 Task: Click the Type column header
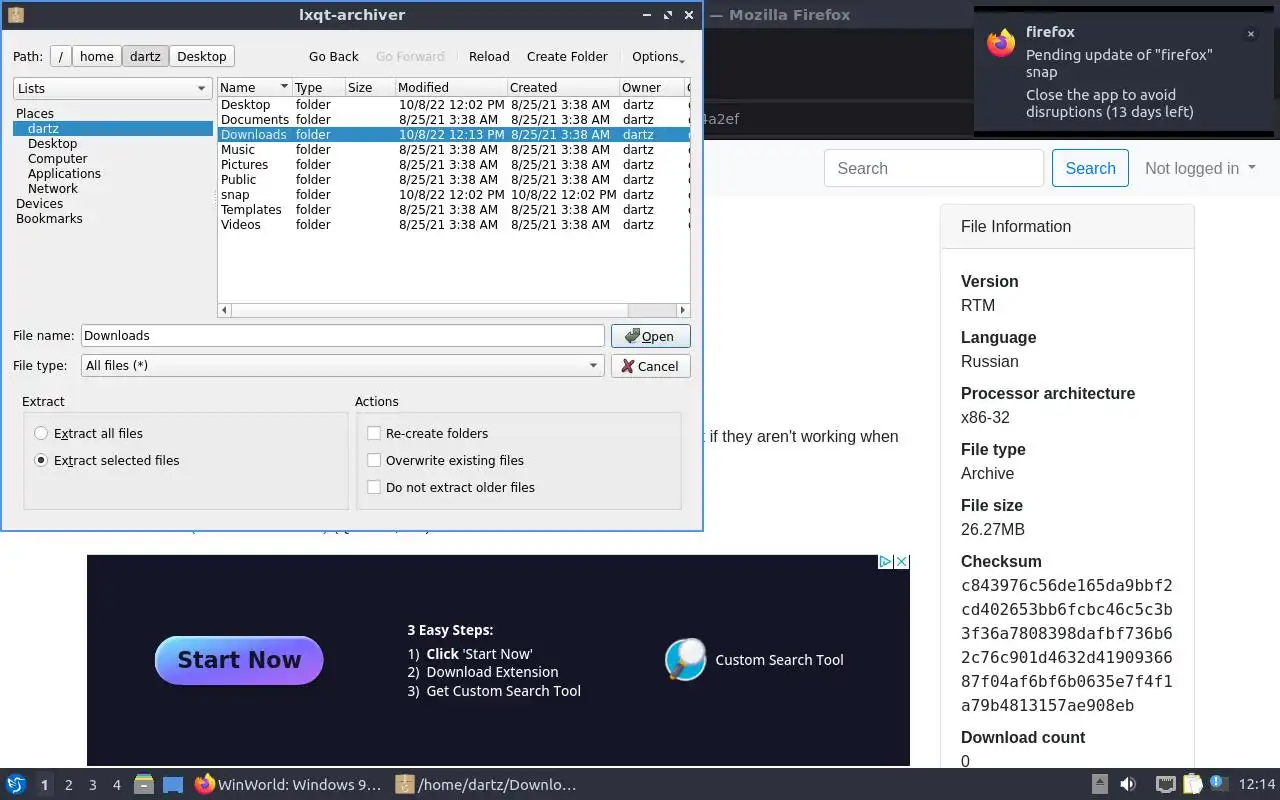coord(318,87)
